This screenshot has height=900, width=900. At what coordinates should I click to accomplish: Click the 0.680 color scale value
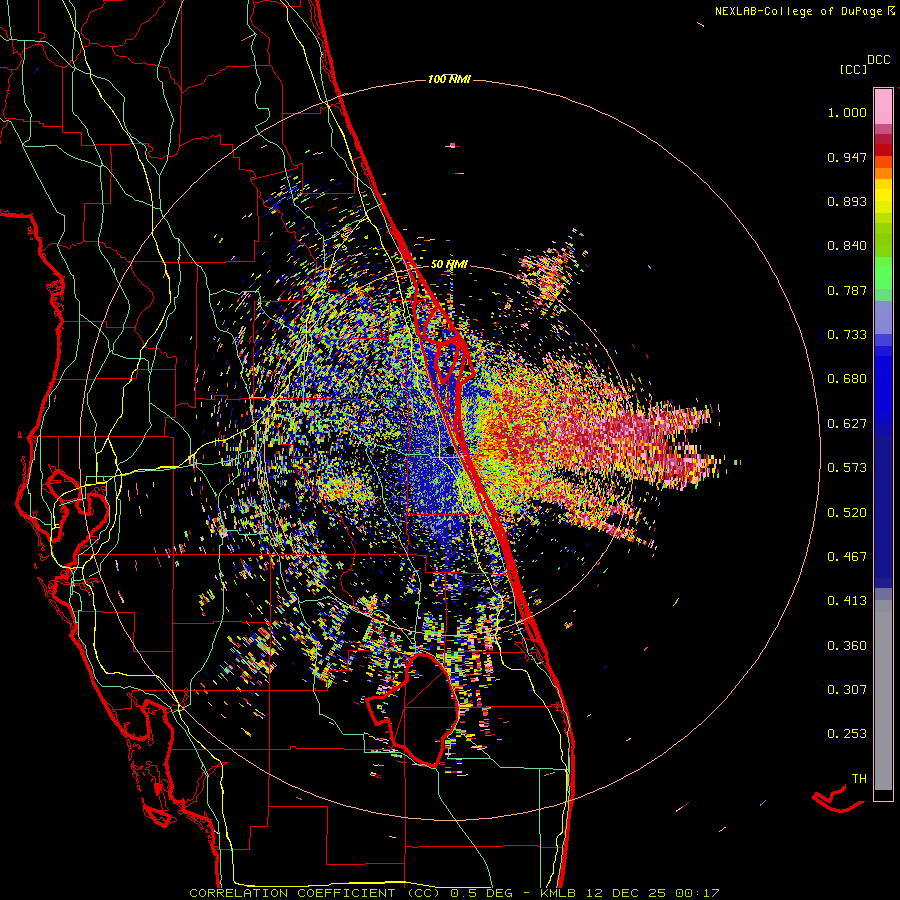(847, 379)
